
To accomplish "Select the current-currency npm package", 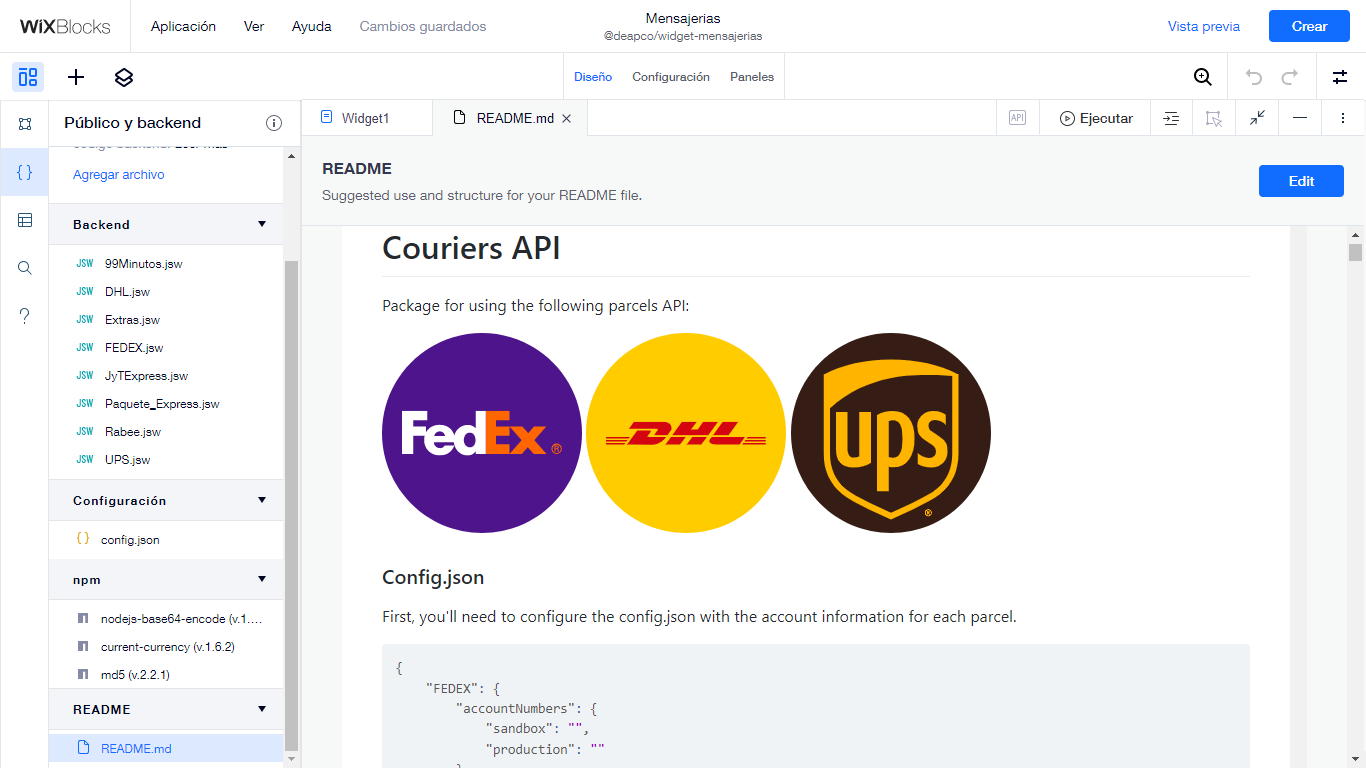I will (166, 647).
